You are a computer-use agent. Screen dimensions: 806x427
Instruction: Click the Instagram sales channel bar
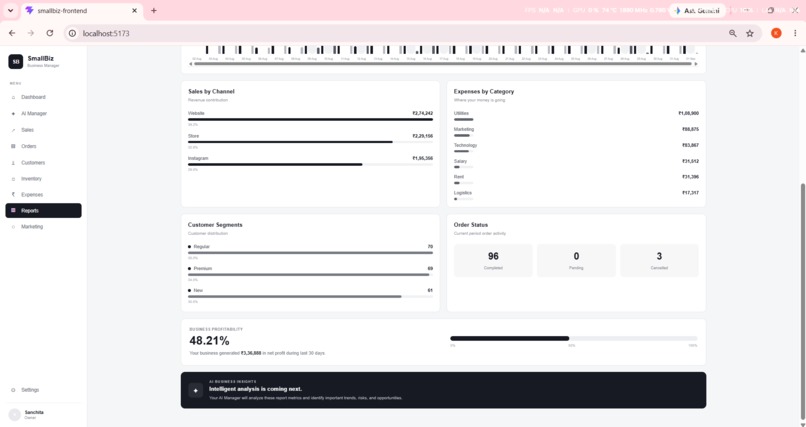pyautogui.click(x=310, y=164)
